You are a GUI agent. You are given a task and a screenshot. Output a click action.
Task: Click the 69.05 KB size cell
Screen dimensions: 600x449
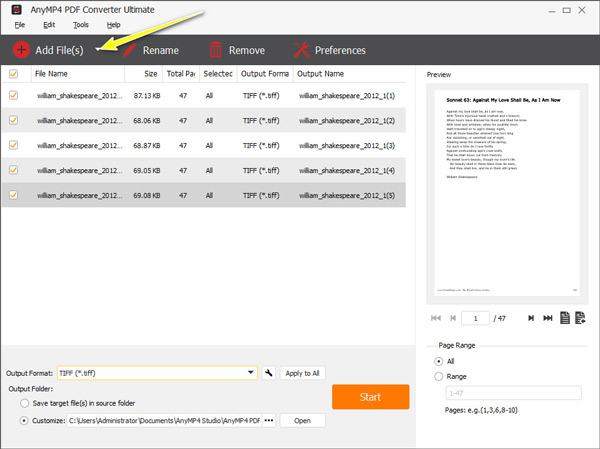coord(147,170)
